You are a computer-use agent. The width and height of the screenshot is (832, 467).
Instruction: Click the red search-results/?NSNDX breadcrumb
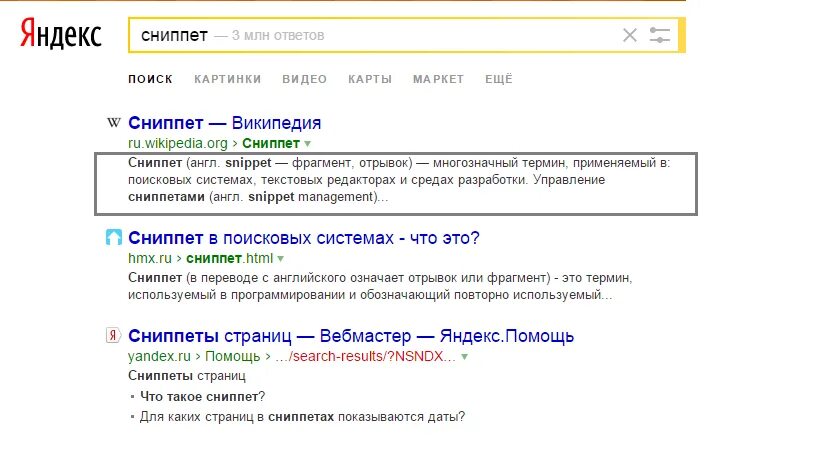pos(365,356)
